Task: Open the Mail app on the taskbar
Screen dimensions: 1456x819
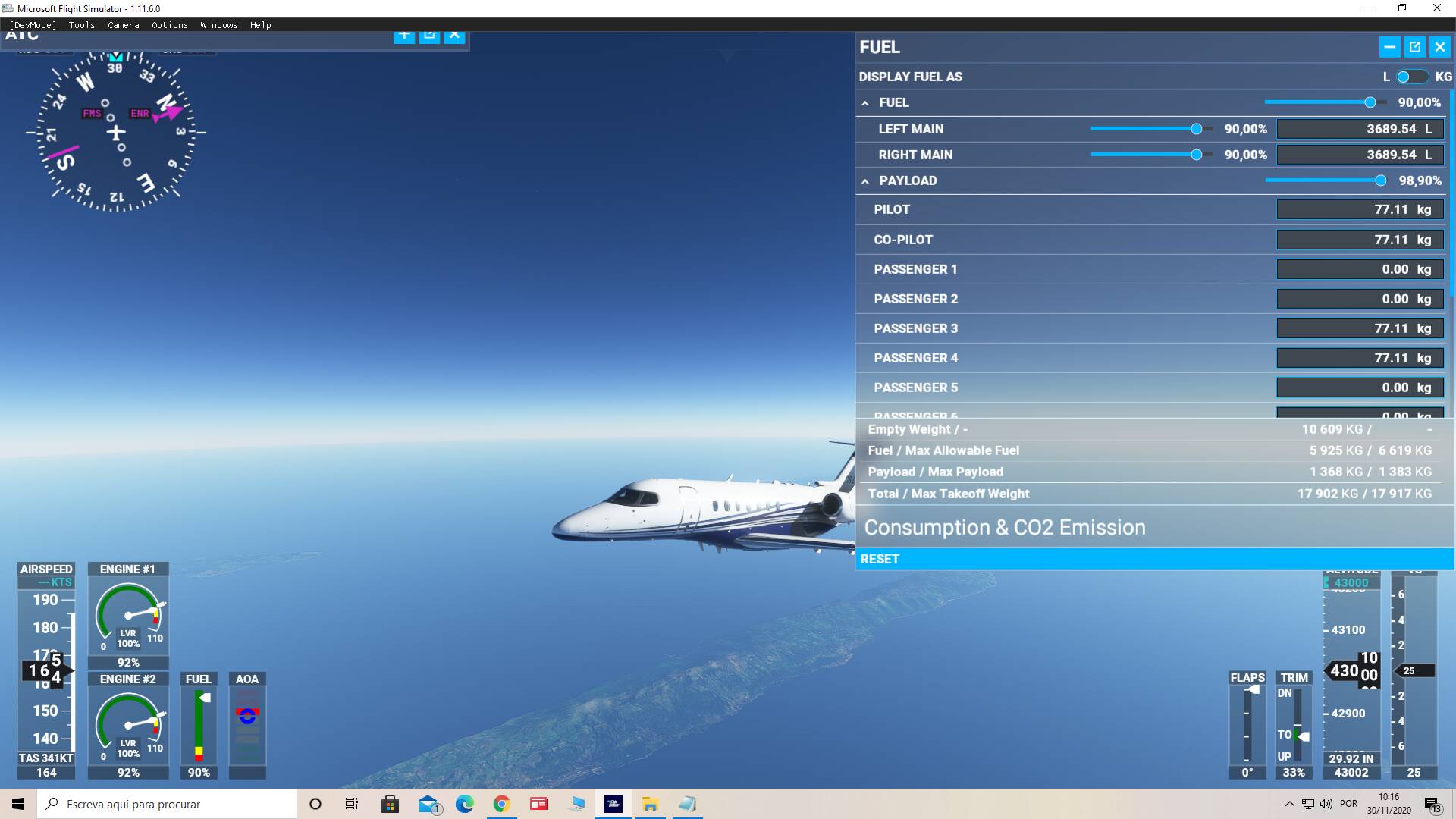Action: click(428, 804)
